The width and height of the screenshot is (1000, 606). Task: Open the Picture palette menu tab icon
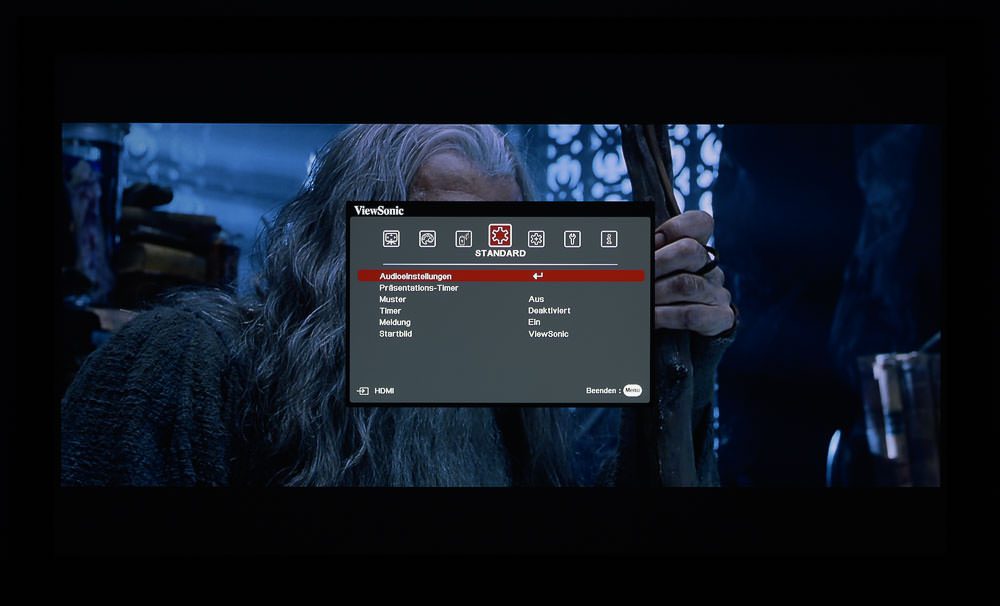pyautogui.click(x=427, y=239)
